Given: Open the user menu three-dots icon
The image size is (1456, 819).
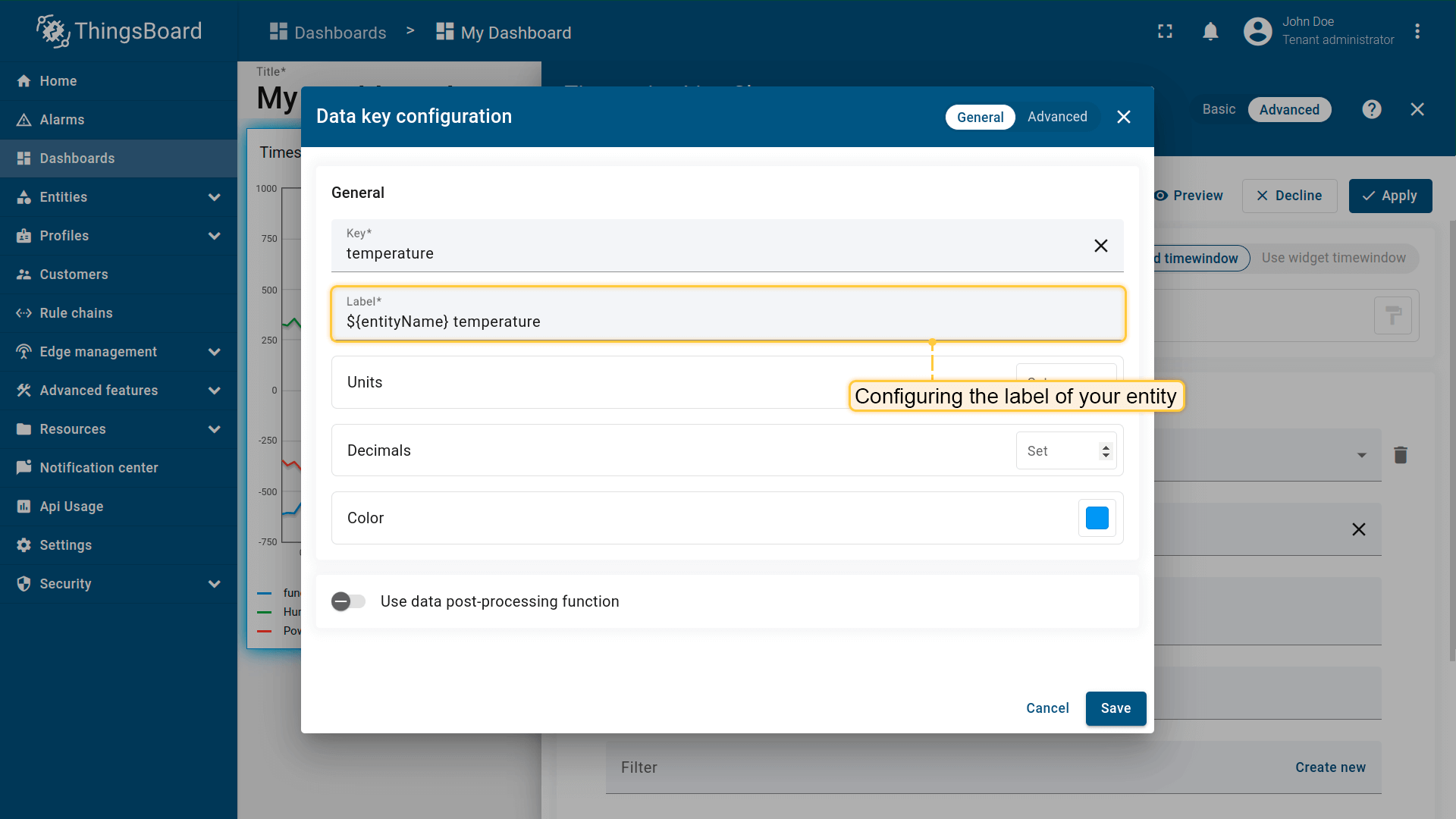Looking at the screenshot, I should [1417, 31].
